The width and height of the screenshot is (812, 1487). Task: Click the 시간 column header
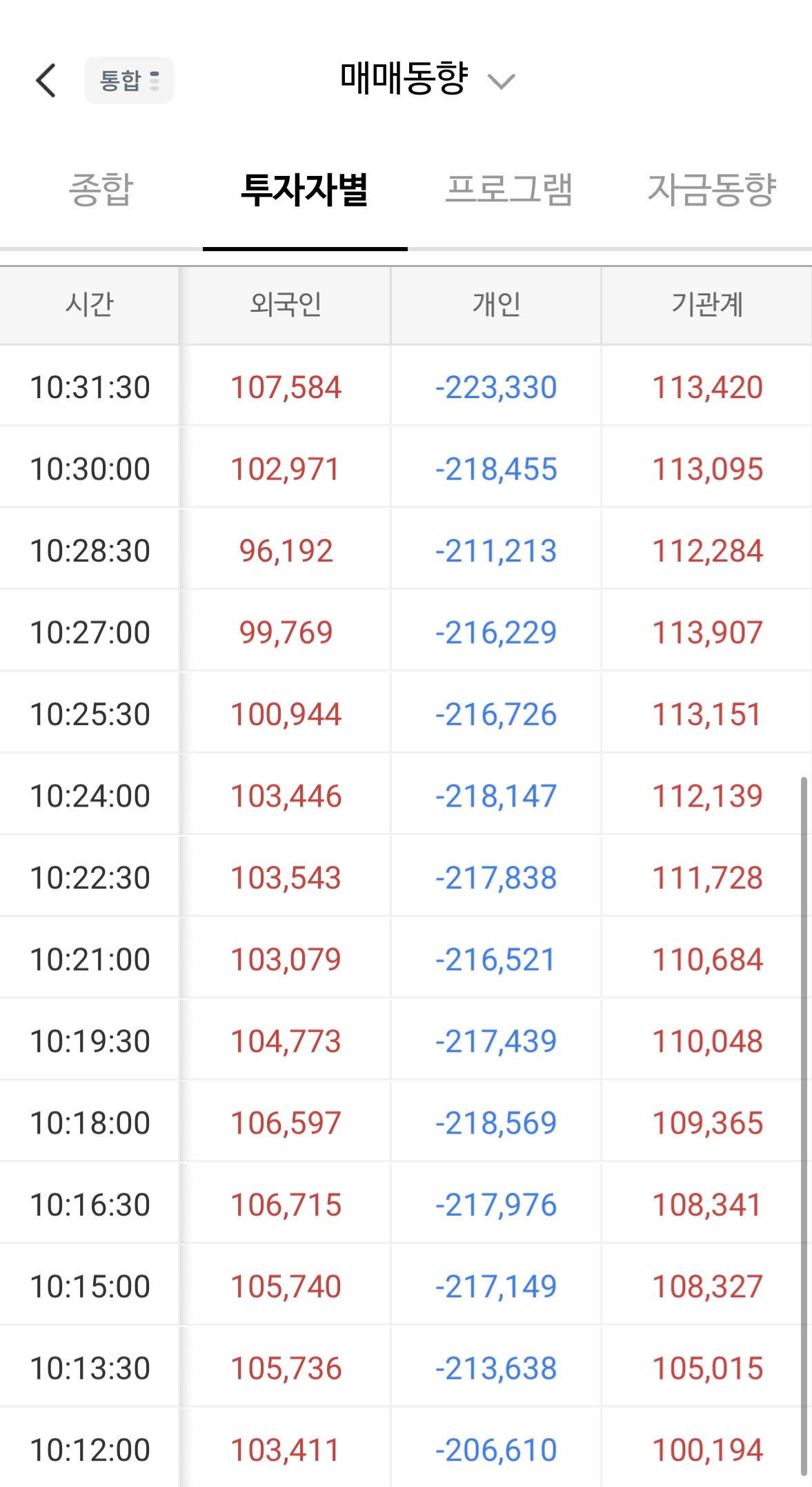click(x=90, y=305)
